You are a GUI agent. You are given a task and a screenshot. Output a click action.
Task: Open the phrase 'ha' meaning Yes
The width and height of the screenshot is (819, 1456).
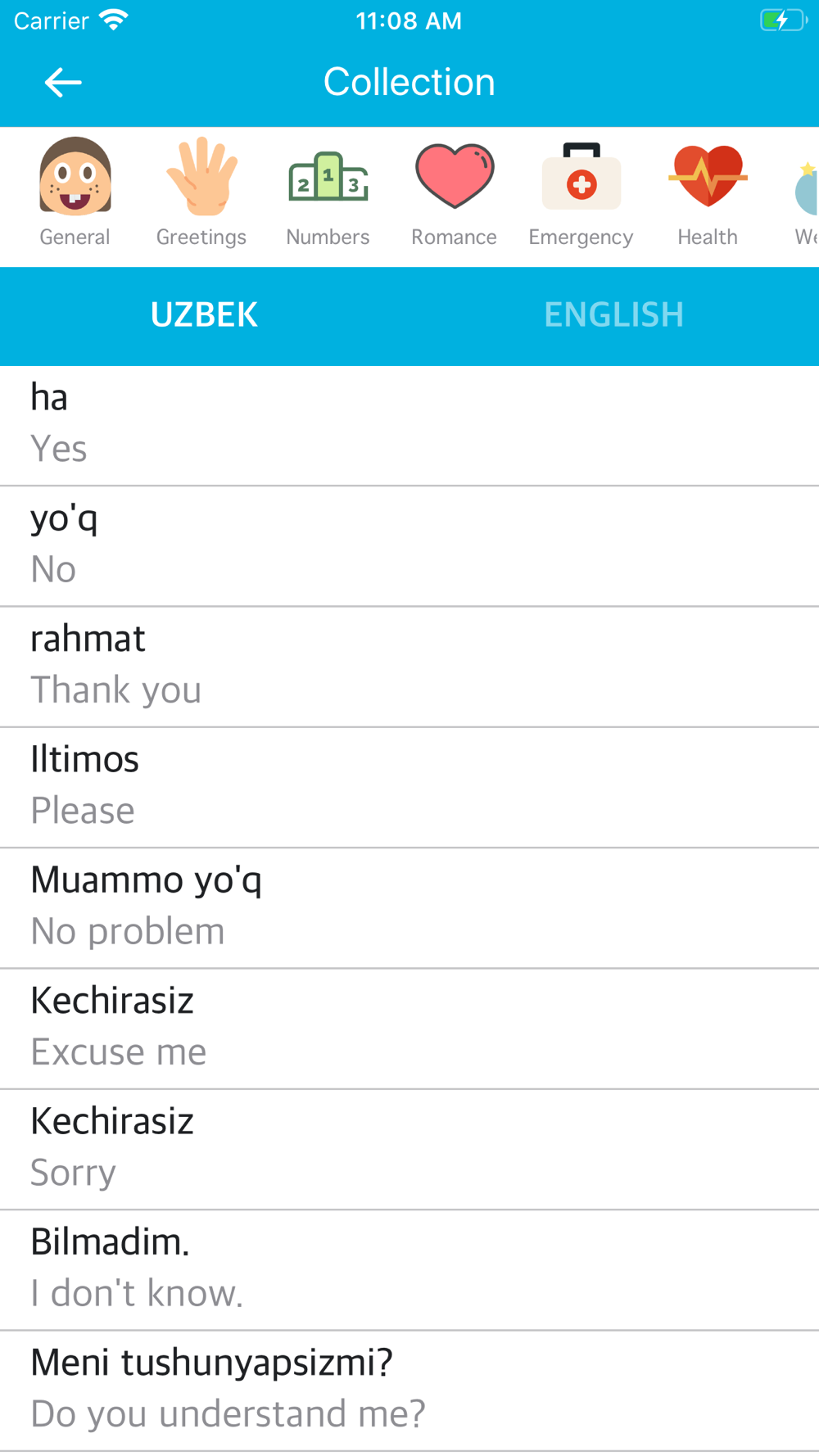[x=409, y=426]
